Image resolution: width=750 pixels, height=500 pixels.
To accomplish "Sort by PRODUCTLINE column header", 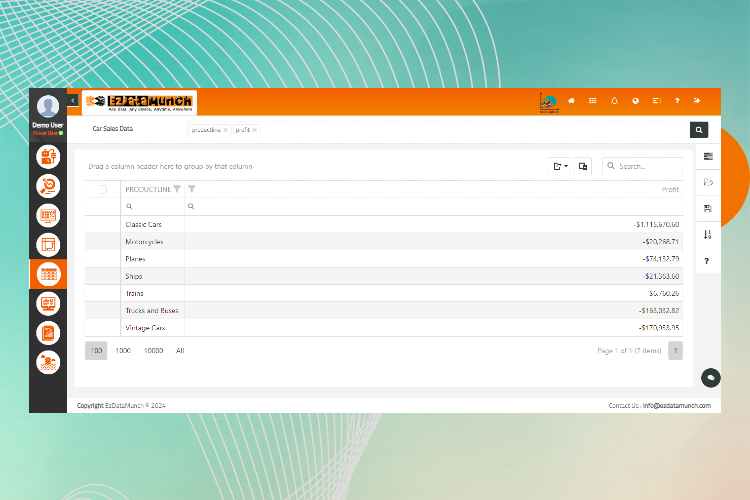I will 148,189.
